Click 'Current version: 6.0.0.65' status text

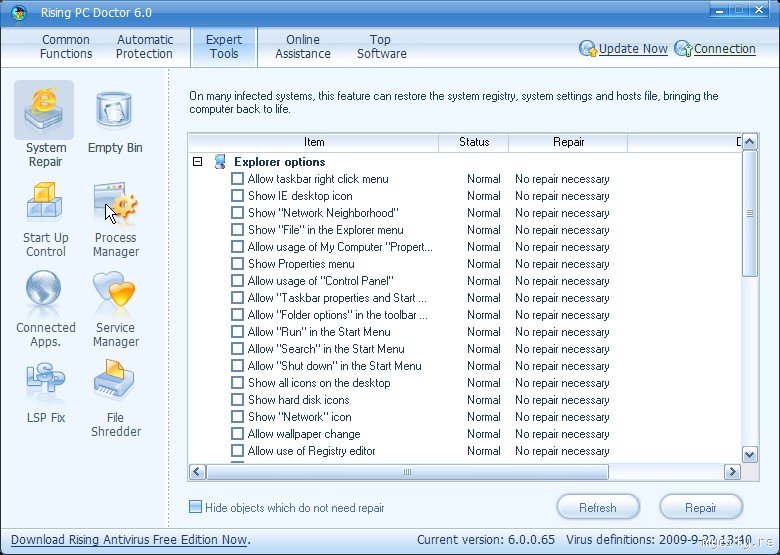click(486, 540)
